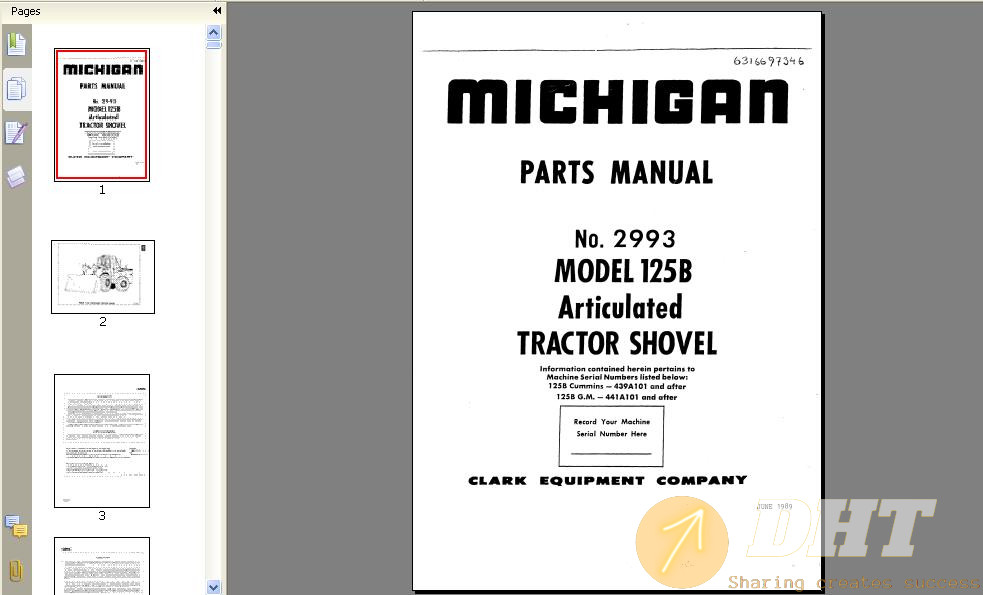Viewport: 983px width, 595px height.
Task: Select the Pages panel icon in sidebar
Action: [x=16, y=89]
